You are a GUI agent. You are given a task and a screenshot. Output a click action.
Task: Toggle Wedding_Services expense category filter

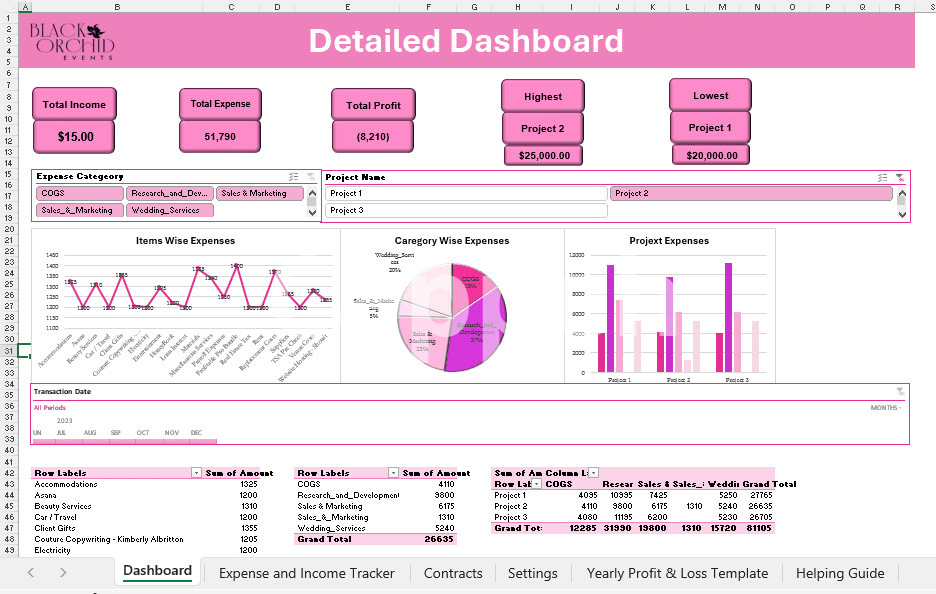pos(170,210)
